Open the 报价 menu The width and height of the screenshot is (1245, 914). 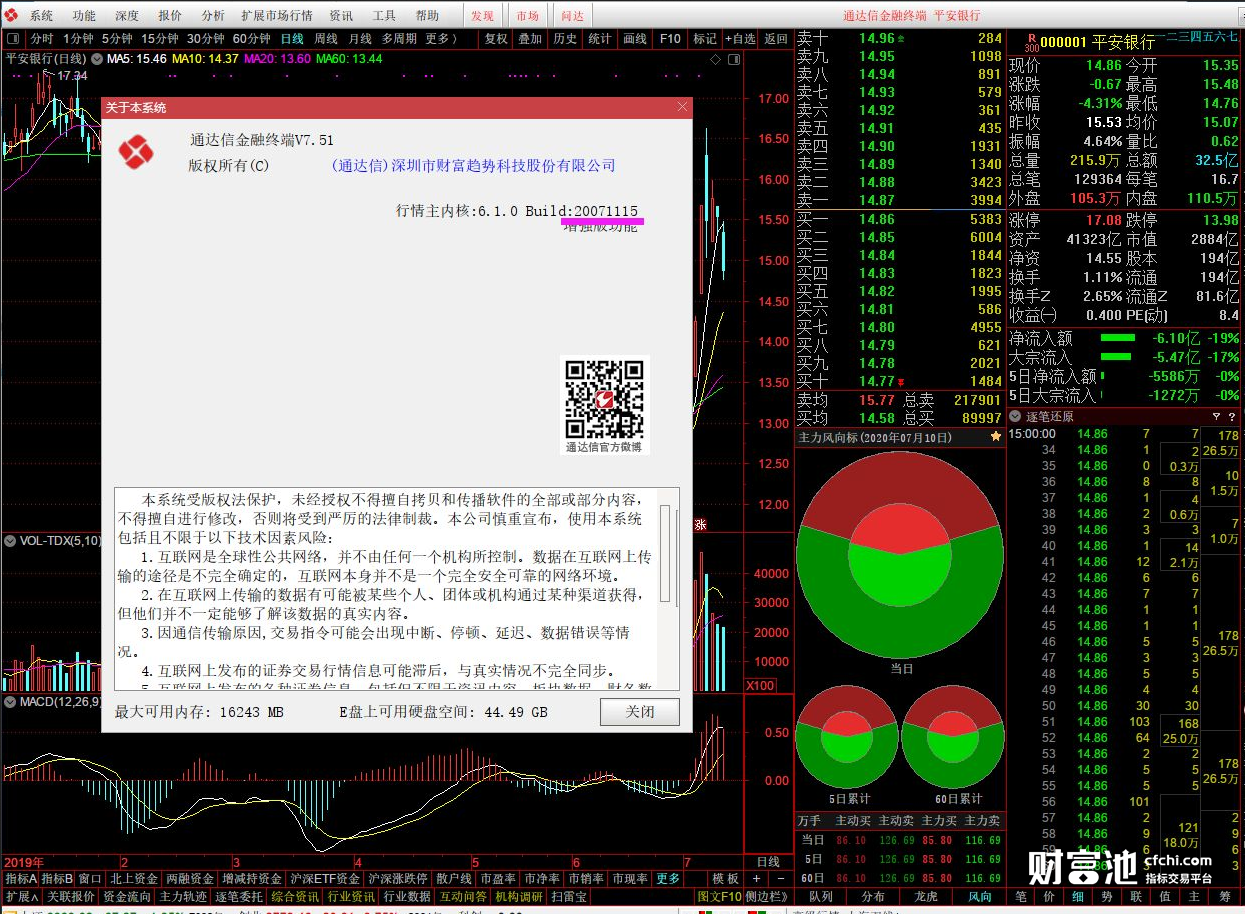[x=170, y=16]
